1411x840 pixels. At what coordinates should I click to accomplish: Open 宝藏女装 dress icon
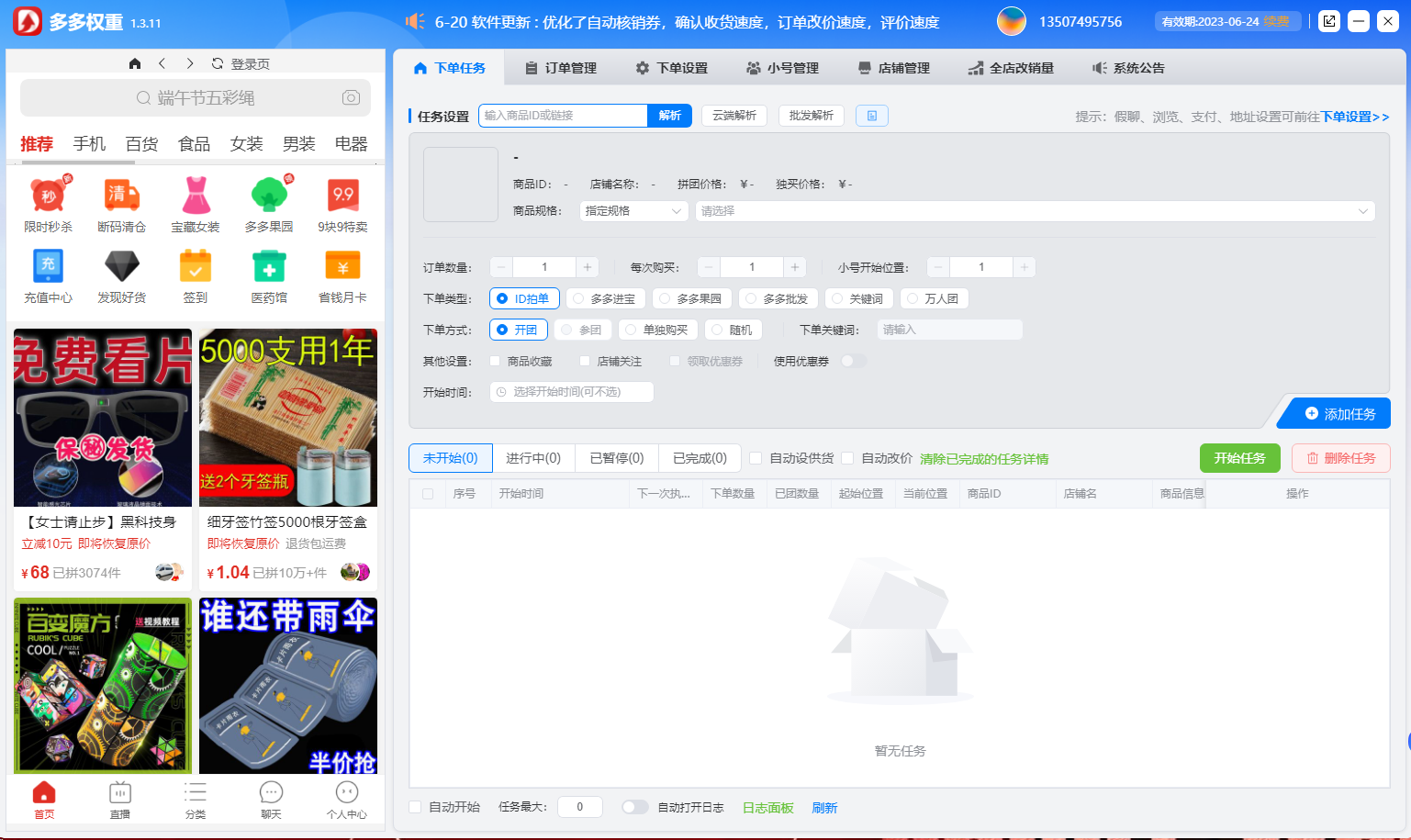(x=196, y=195)
